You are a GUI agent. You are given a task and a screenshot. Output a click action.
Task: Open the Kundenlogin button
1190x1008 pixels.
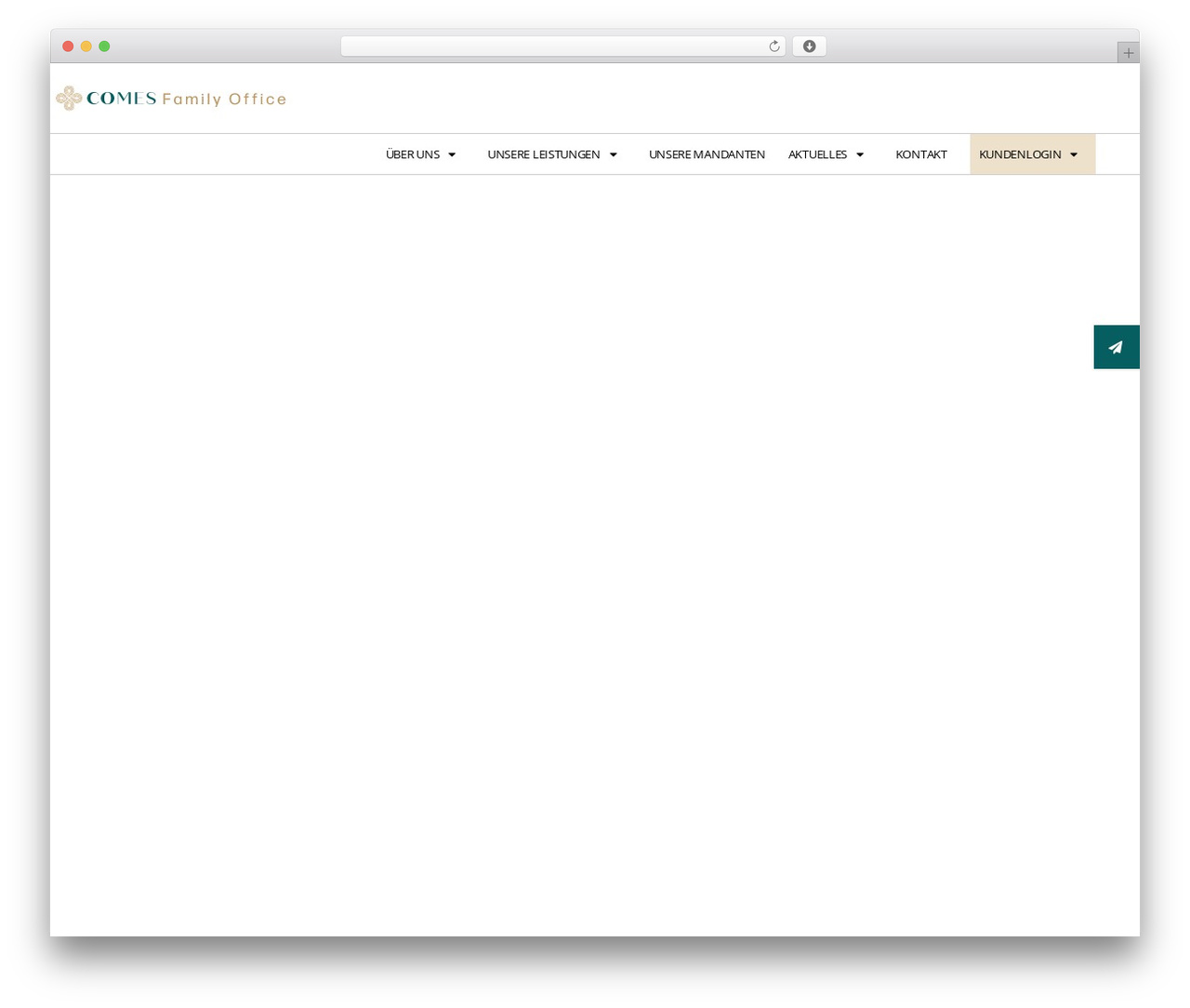click(1032, 154)
